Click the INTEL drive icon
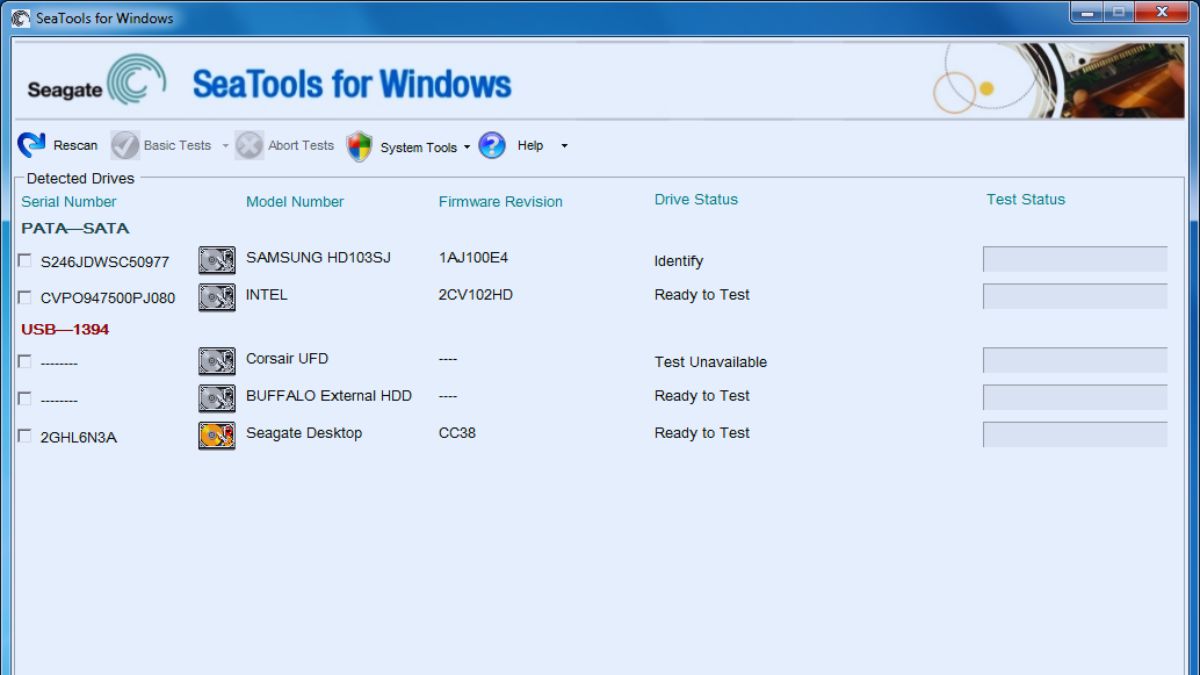The width and height of the screenshot is (1200, 675). 217,297
